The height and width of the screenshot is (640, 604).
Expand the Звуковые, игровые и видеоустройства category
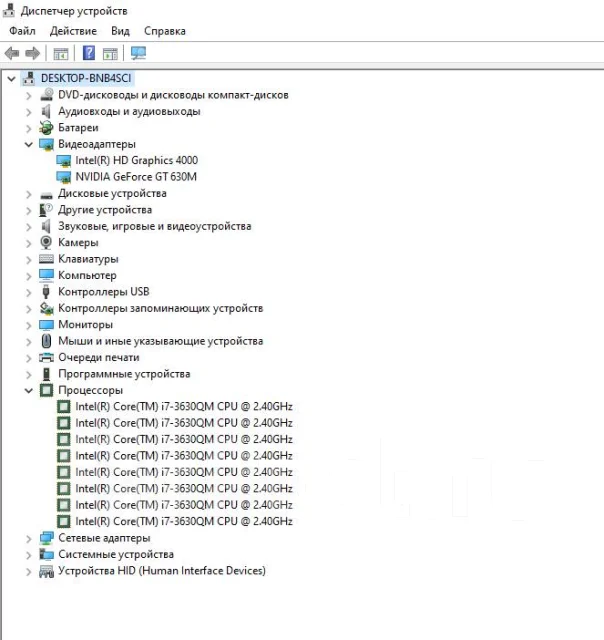29,227
